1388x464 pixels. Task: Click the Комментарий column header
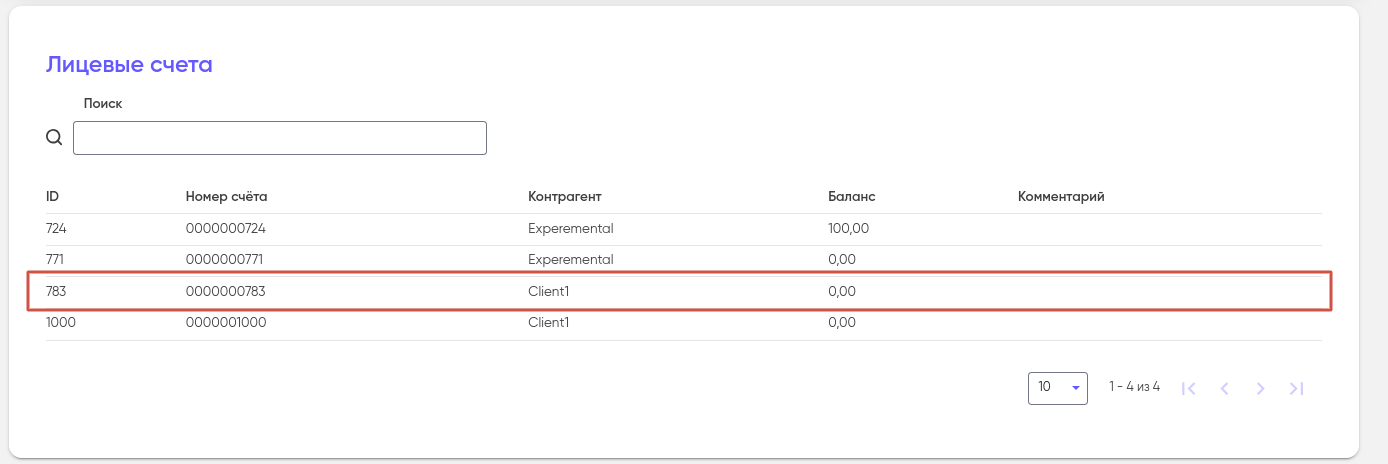(1060, 196)
